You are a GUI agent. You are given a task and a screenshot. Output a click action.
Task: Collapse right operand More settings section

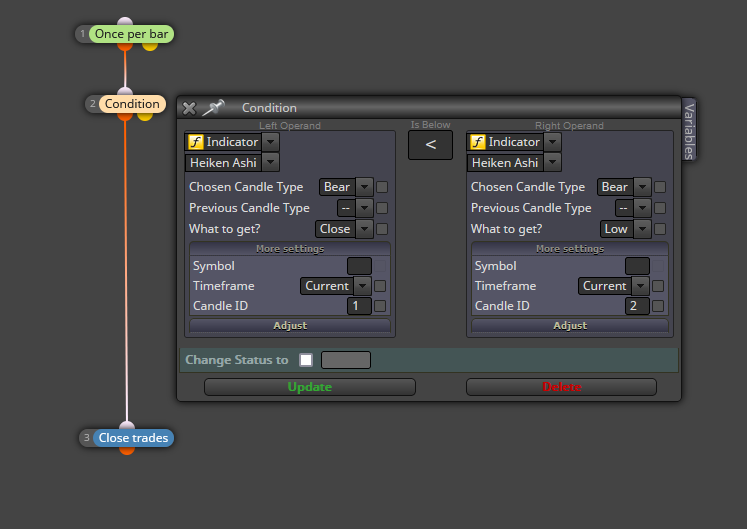point(570,249)
